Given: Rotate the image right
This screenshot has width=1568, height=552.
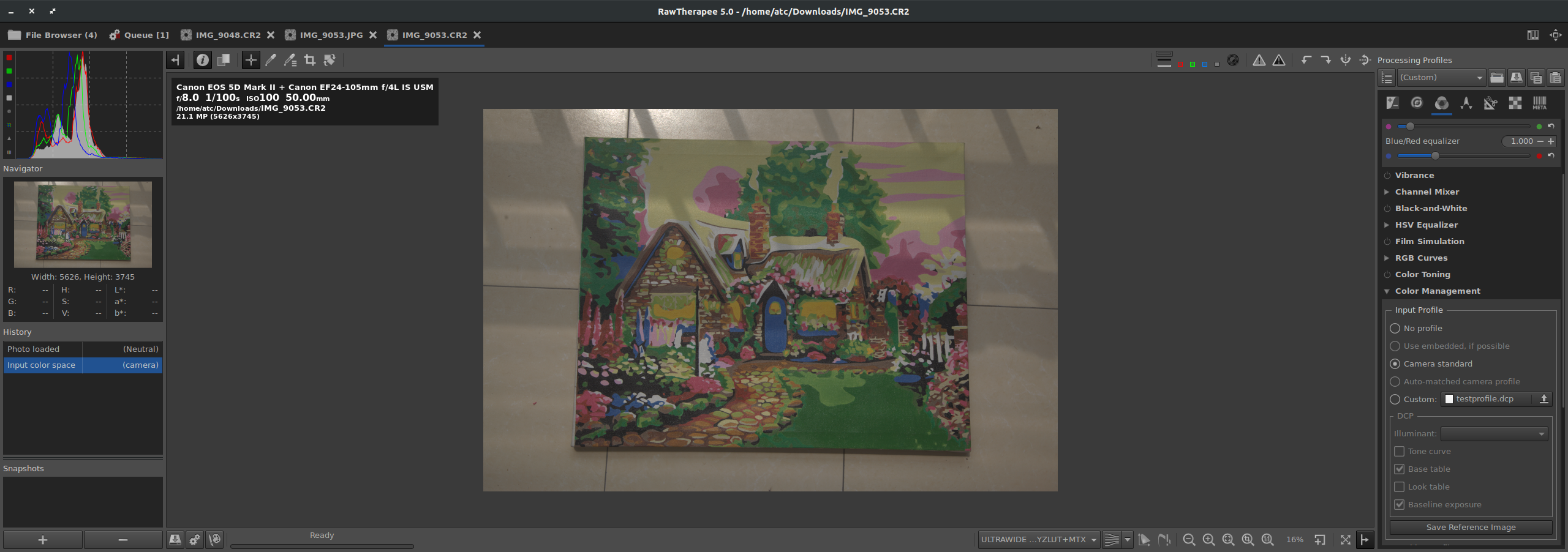Looking at the screenshot, I should (x=1326, y=60).
